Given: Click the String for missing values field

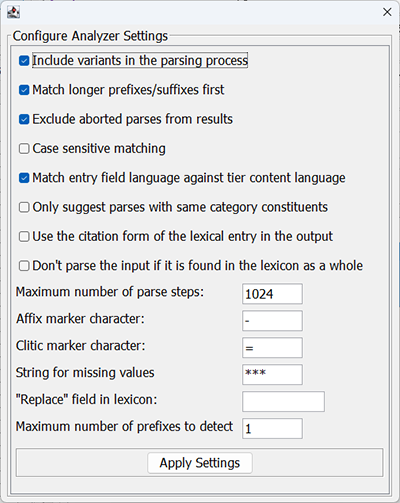Looking at the screenshot, I should tap(272, 374).
